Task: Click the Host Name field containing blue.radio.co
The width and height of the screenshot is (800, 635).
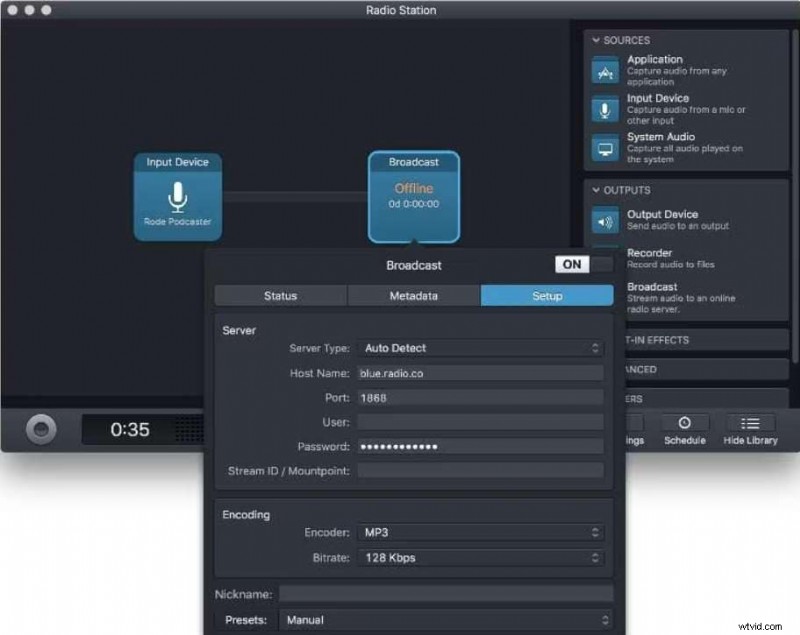Action: (481, 373)
